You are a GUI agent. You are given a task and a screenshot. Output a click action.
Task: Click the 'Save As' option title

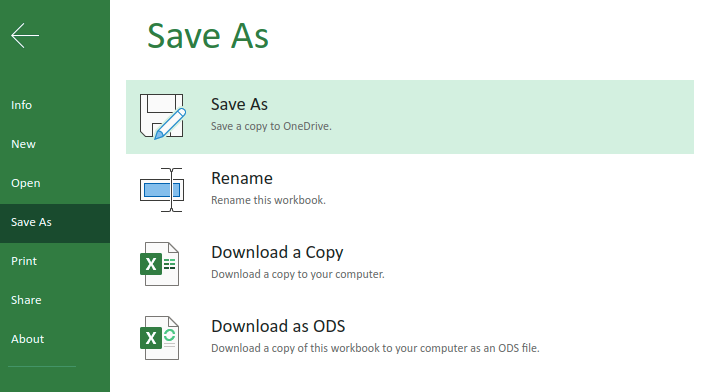pyautogui.click(x=239, y=105)
